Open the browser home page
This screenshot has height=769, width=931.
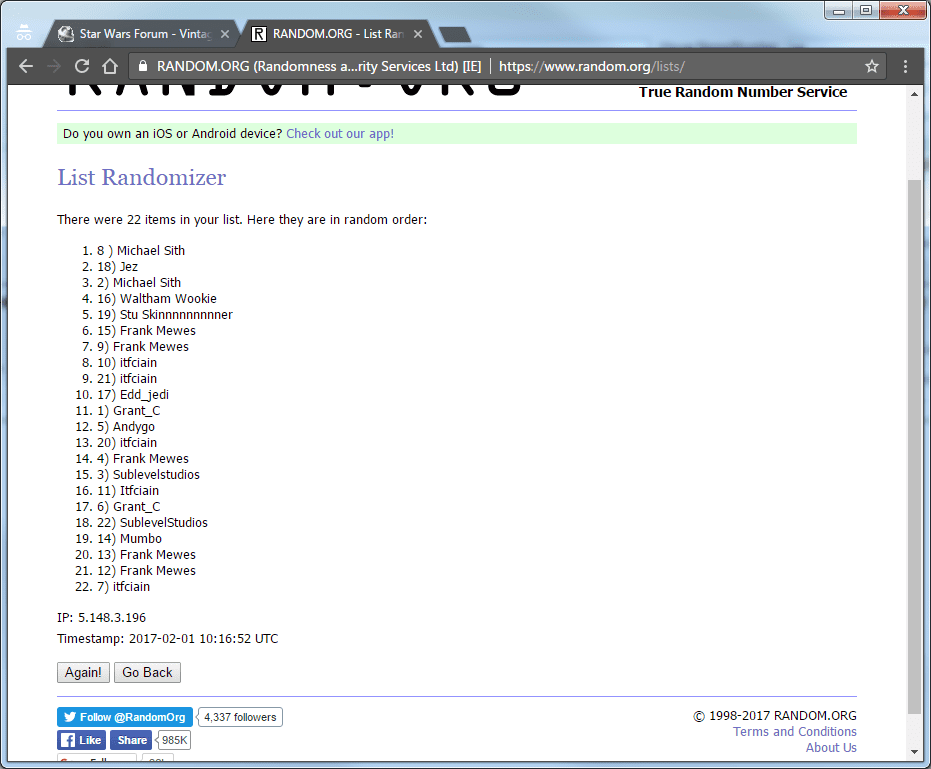point(110,66)
